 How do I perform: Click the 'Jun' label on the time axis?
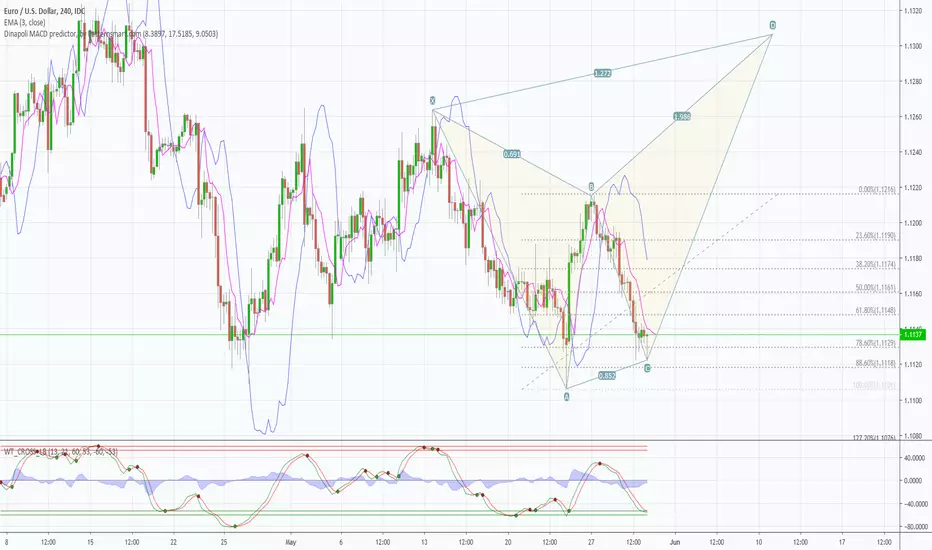(675, 542)
